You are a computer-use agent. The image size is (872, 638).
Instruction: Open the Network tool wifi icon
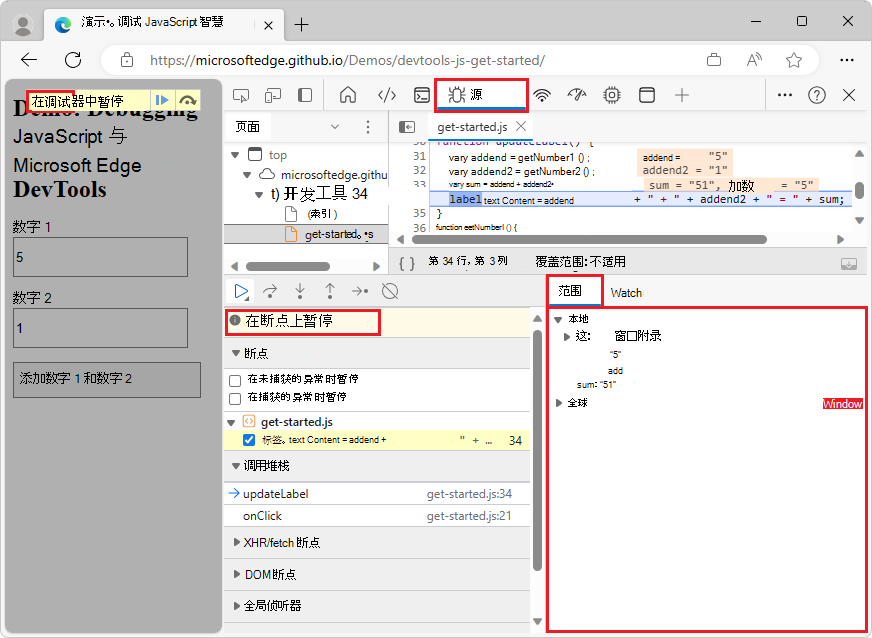pos(542,95)
